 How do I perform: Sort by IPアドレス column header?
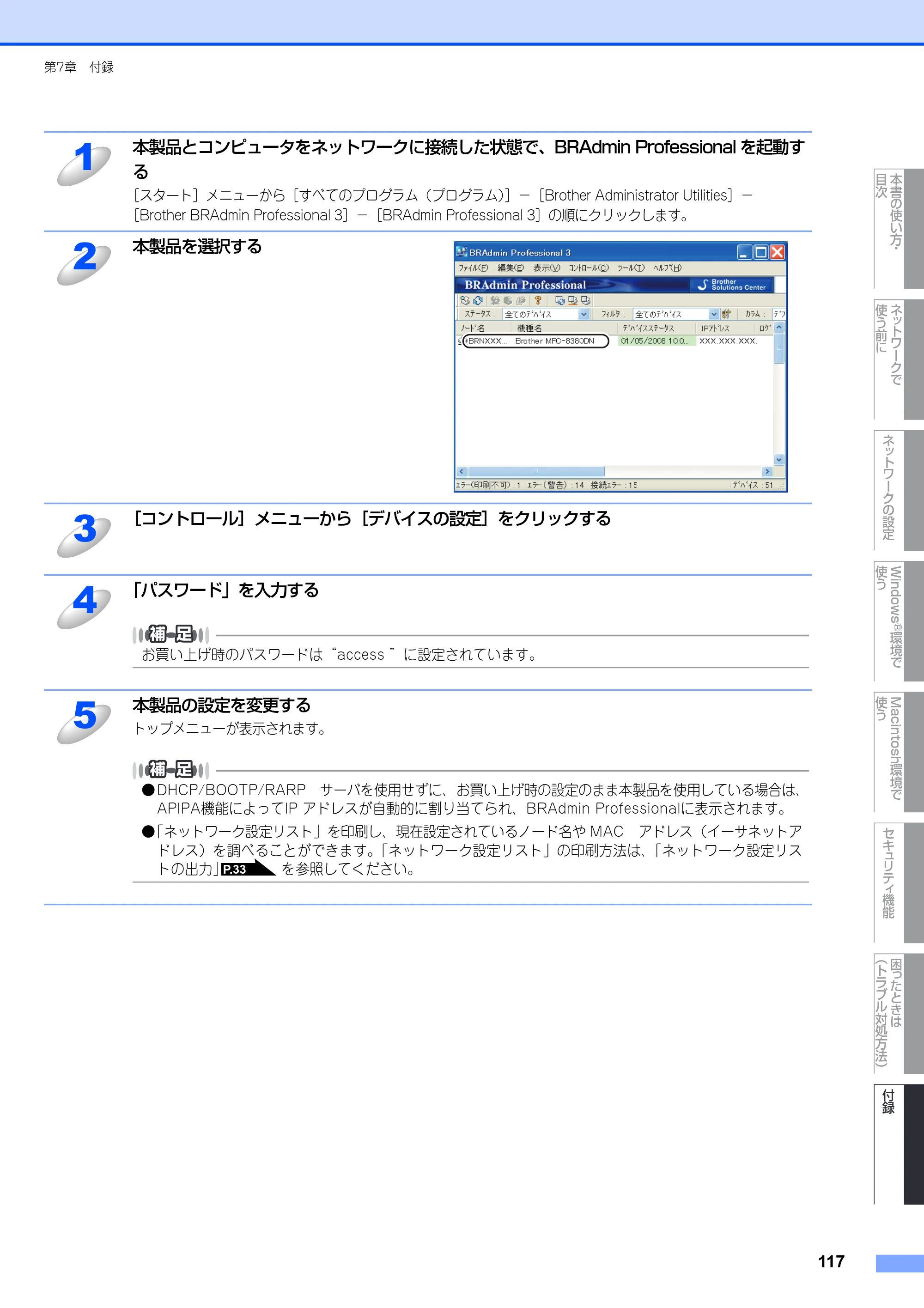[x=726, y=328]
